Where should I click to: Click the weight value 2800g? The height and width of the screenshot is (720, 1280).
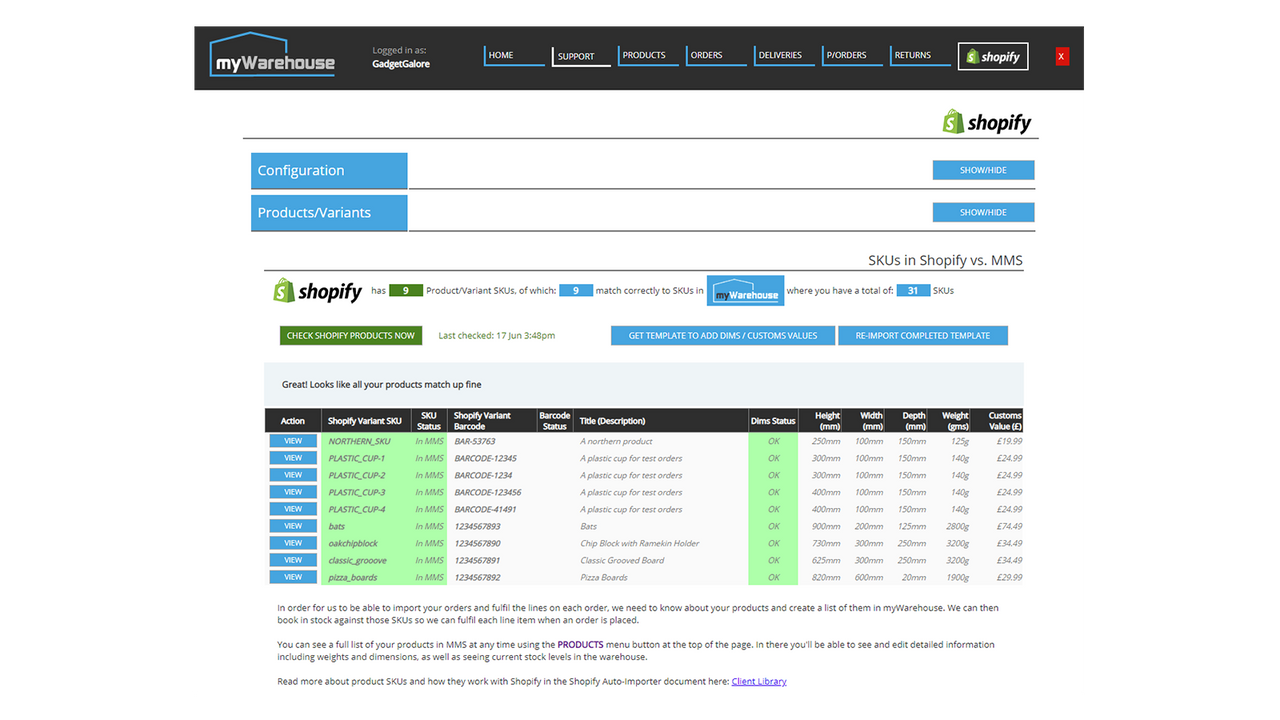tap(957, 526)
